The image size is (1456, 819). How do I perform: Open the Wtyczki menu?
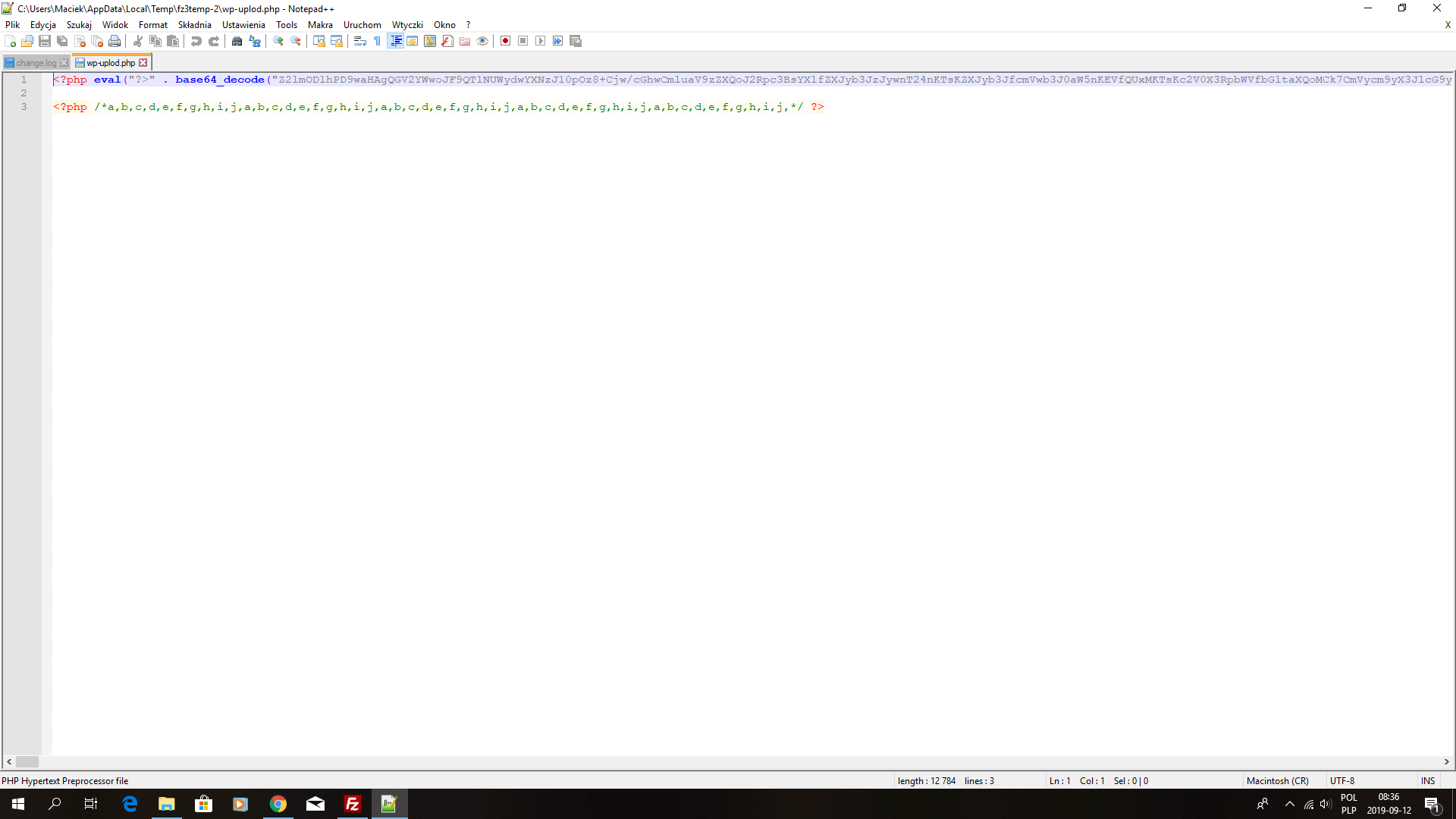[407, 25]
